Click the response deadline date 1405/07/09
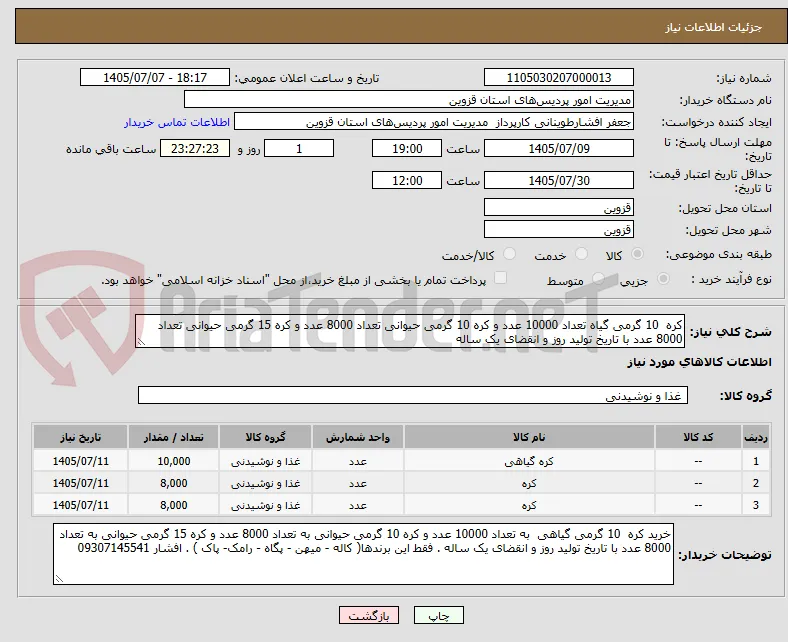The image size is (788, 642). click(558, 148)
